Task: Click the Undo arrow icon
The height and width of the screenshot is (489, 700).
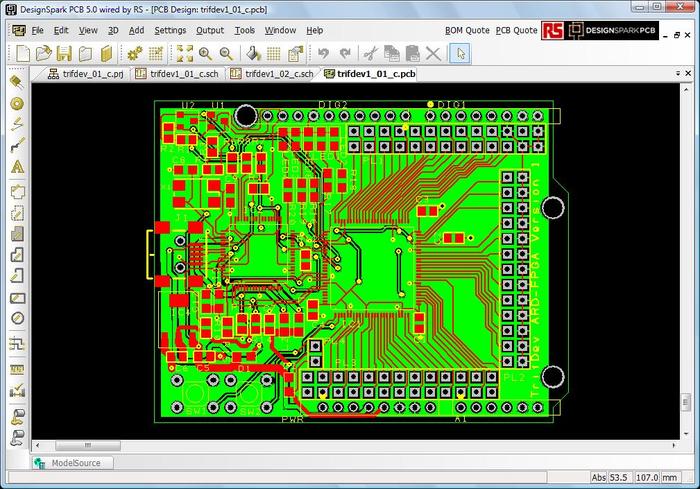Action: pyautogui.click(x=323, y=54)
